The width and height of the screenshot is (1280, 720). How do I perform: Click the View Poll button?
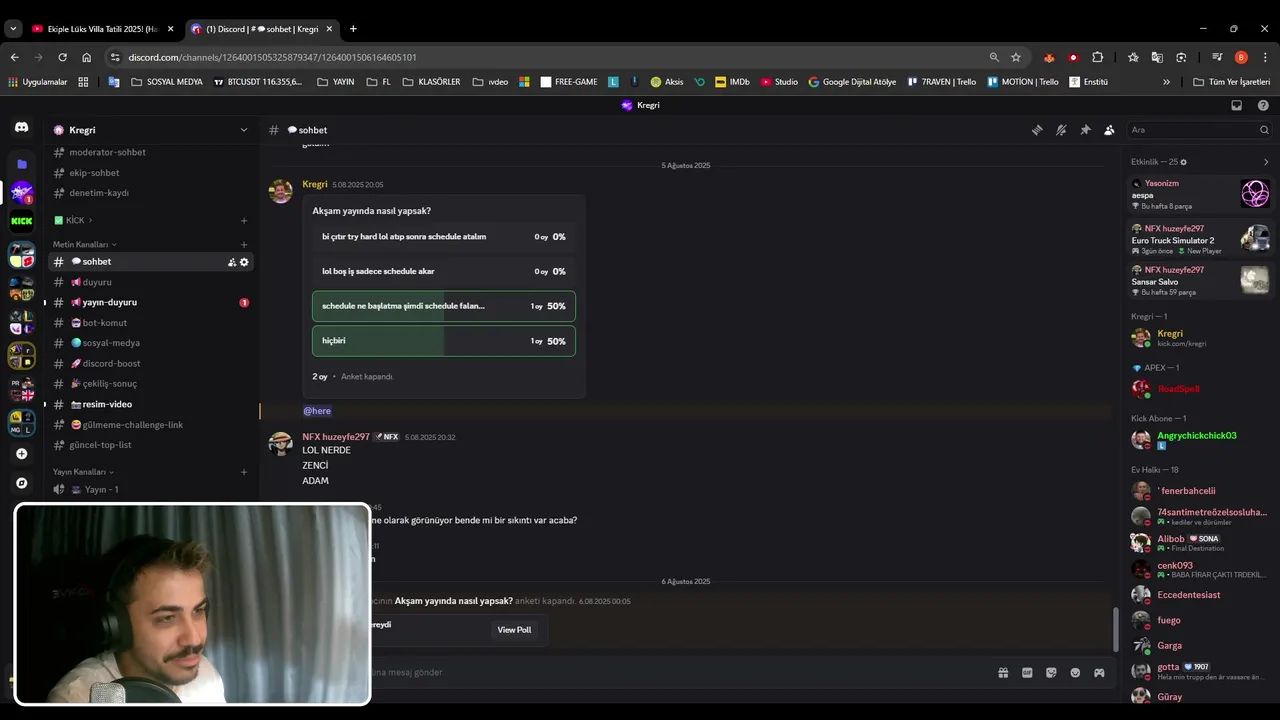coord(514,630)
